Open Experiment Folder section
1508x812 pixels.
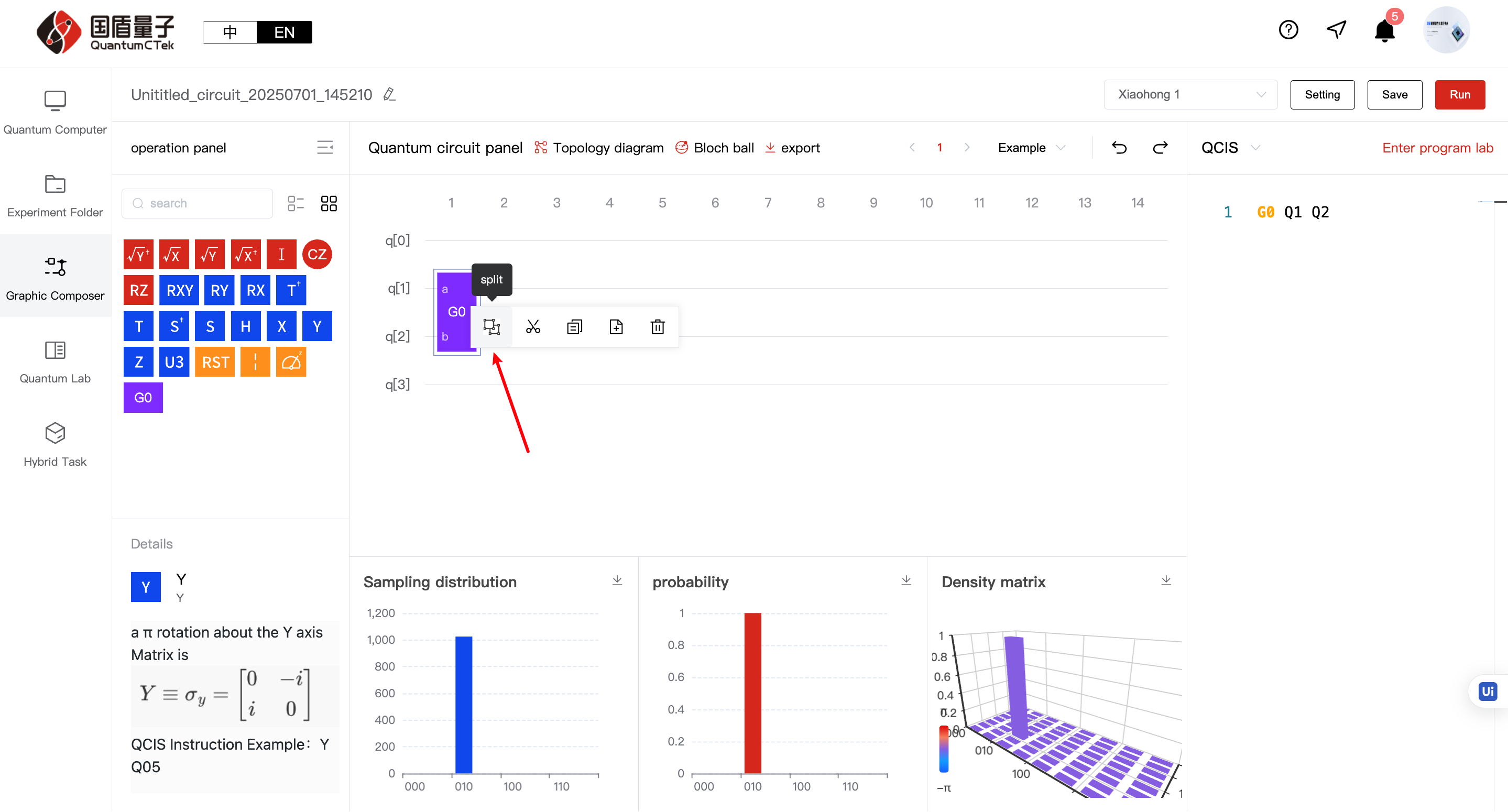tap(55, 196)
